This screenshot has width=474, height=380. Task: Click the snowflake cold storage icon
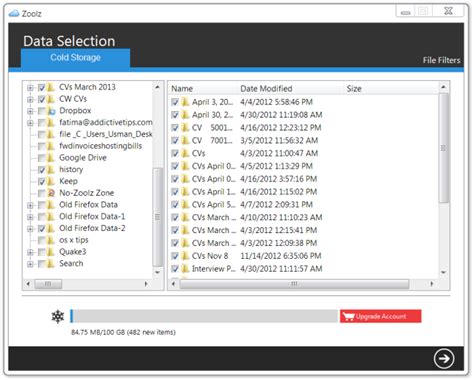[58, 316]
